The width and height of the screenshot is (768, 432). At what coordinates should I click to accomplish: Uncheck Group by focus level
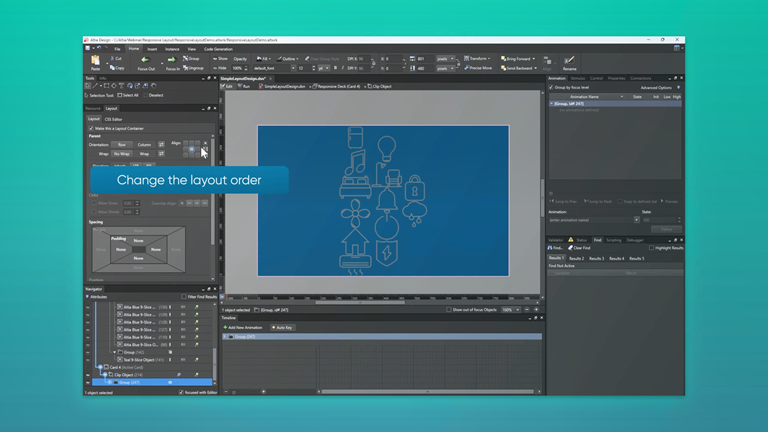point(553,87)
